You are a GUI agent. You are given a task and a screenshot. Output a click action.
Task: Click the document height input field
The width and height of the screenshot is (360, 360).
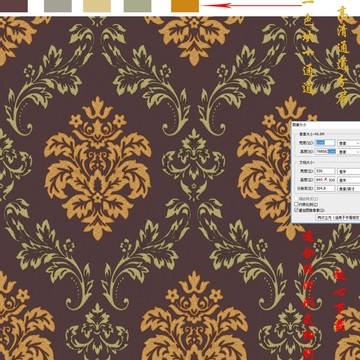pos(325,180)
